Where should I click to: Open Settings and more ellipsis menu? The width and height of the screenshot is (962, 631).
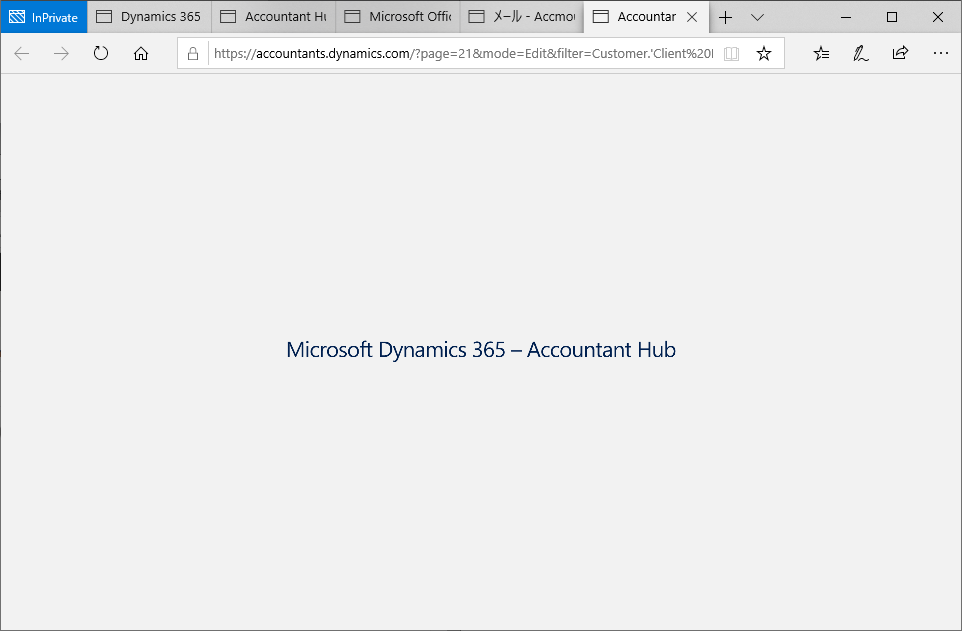tap(941, 53)
